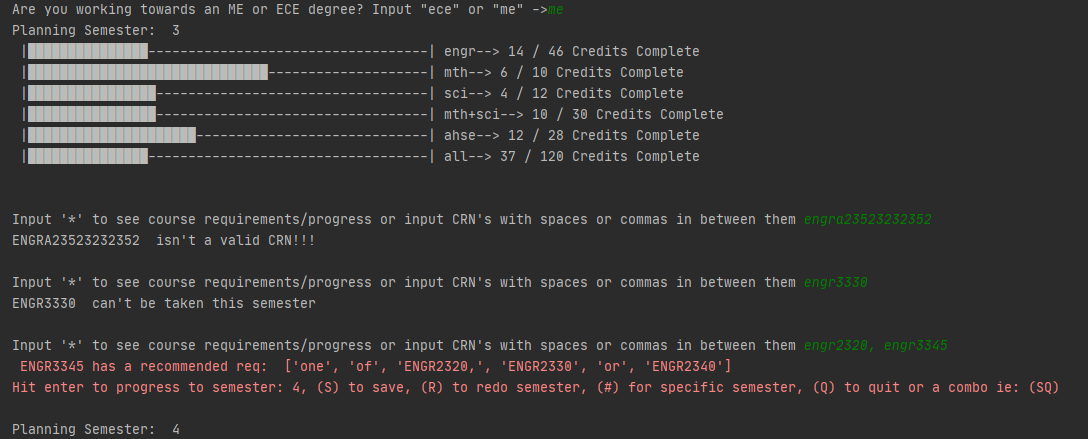Click the '37 / 120 Credits Complete' text
The image size is (1088, 439).
click(x=600, y=157)
